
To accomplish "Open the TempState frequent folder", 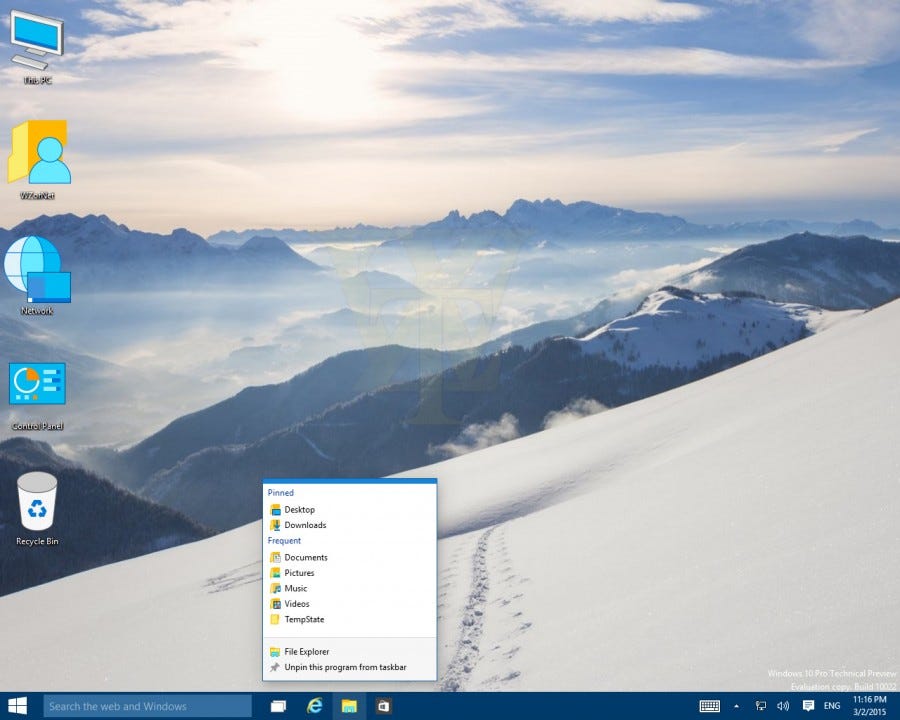I will tap(302, 620).
